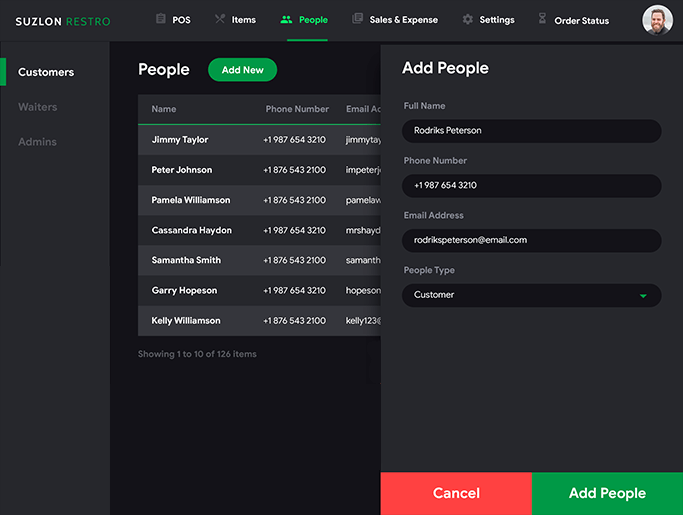Select the Pamela Williamson row

259,200
